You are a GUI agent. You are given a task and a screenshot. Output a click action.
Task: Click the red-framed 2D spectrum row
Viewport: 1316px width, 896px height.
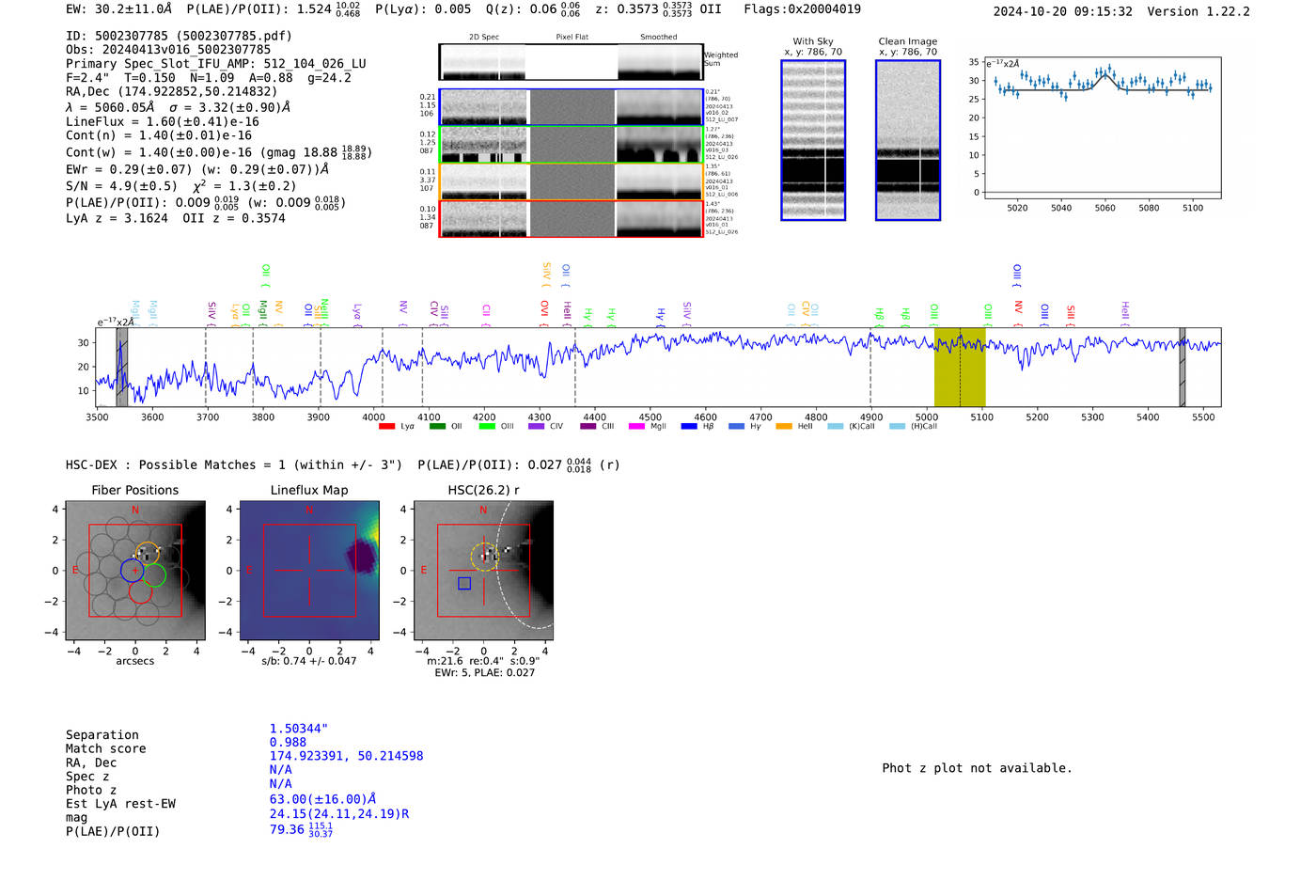click(x=572, y=219)
